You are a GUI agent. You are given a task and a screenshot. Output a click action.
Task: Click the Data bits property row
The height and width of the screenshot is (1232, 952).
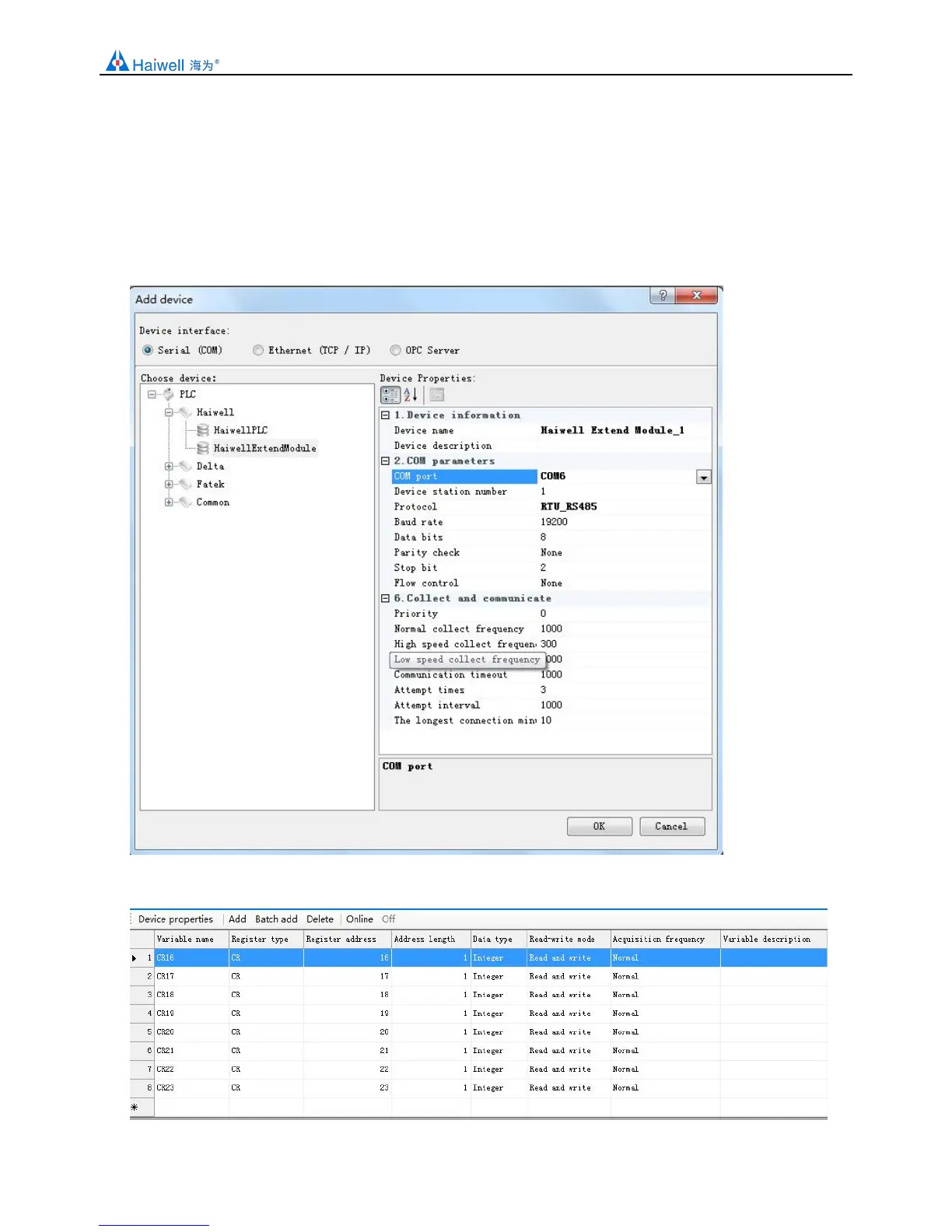[551, 537]
